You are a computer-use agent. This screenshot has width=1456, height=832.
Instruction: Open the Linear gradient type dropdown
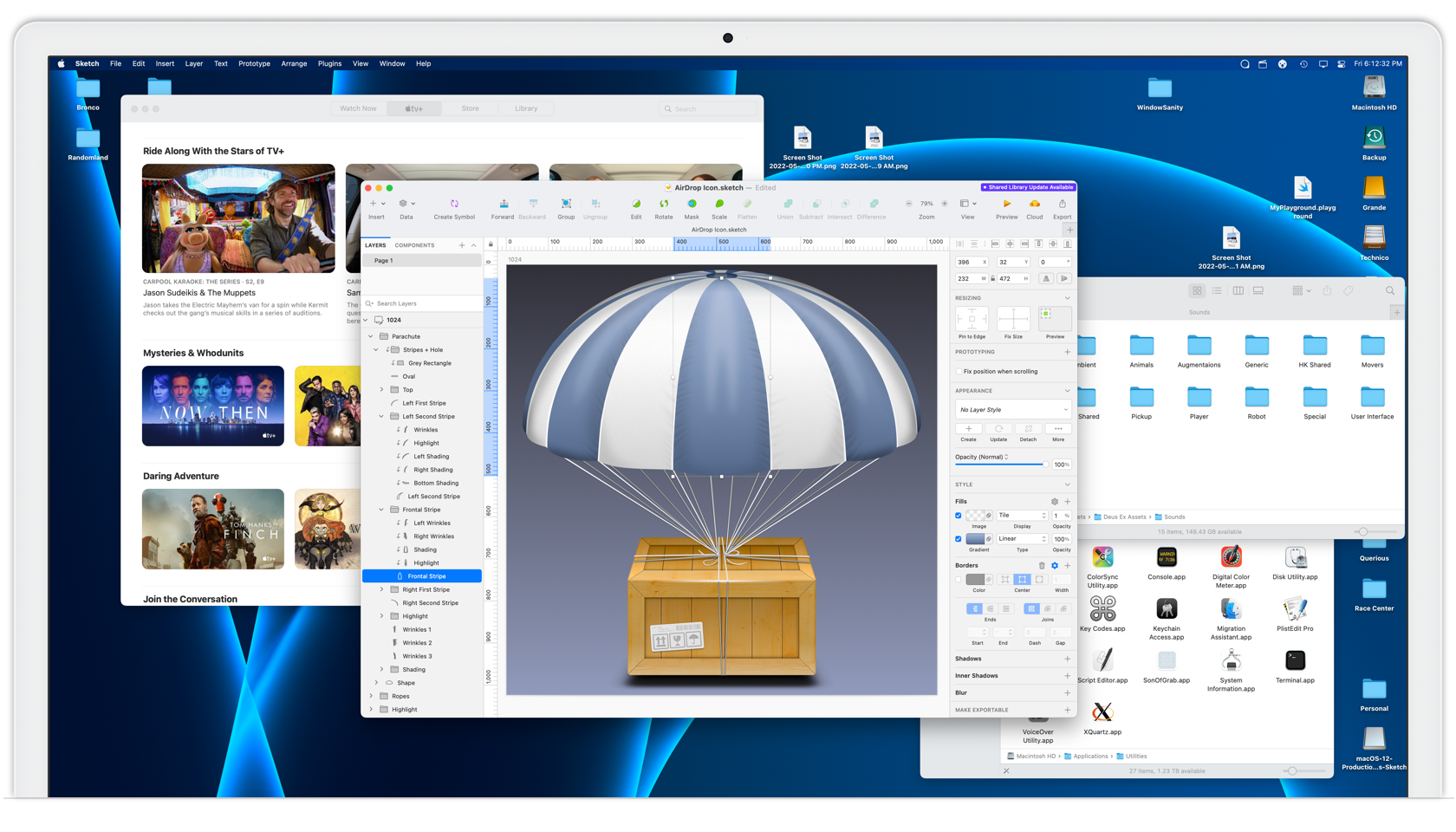[x=1022, y=539]
